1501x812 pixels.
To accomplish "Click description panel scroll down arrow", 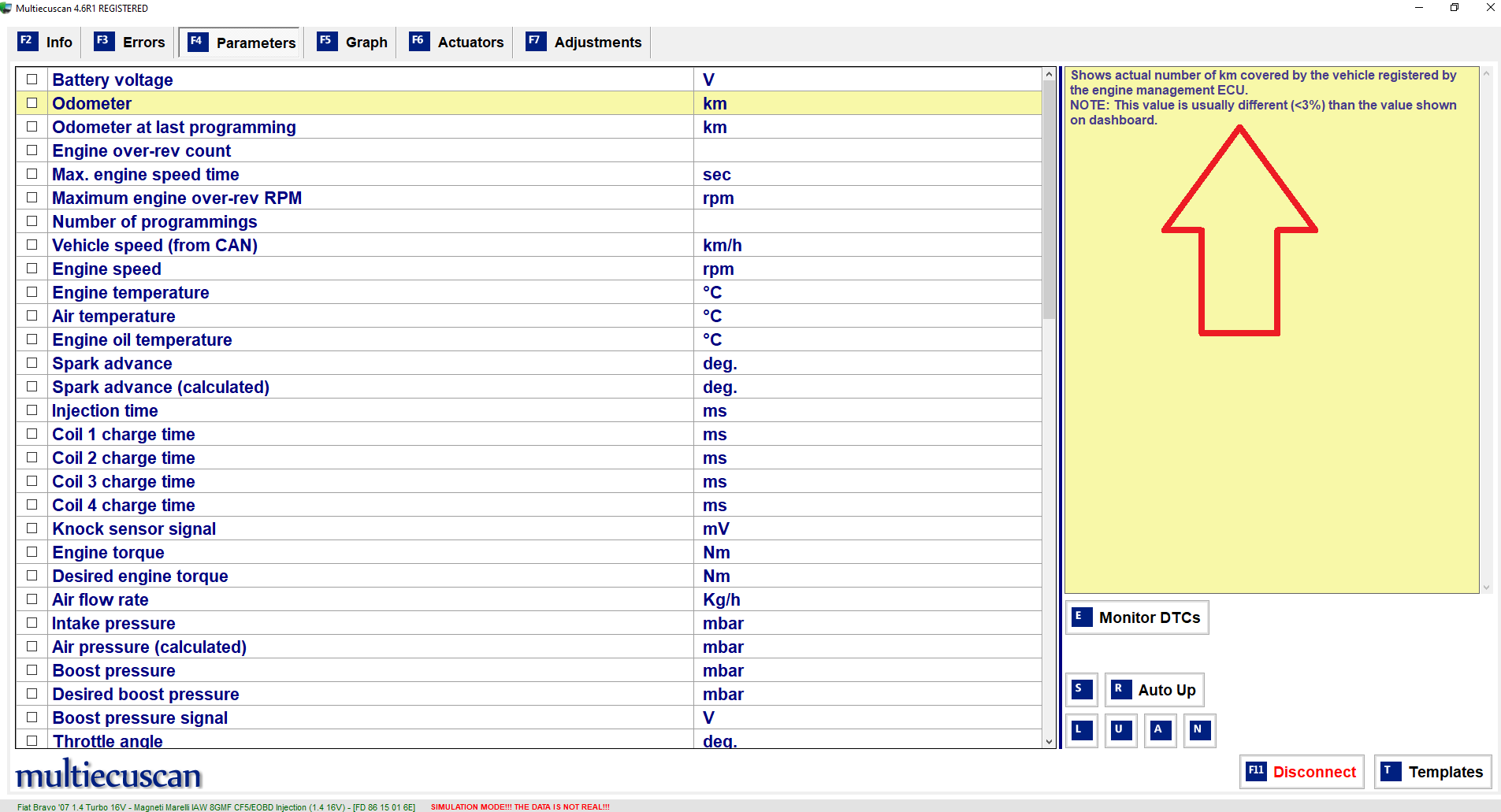I will 1486,587.
